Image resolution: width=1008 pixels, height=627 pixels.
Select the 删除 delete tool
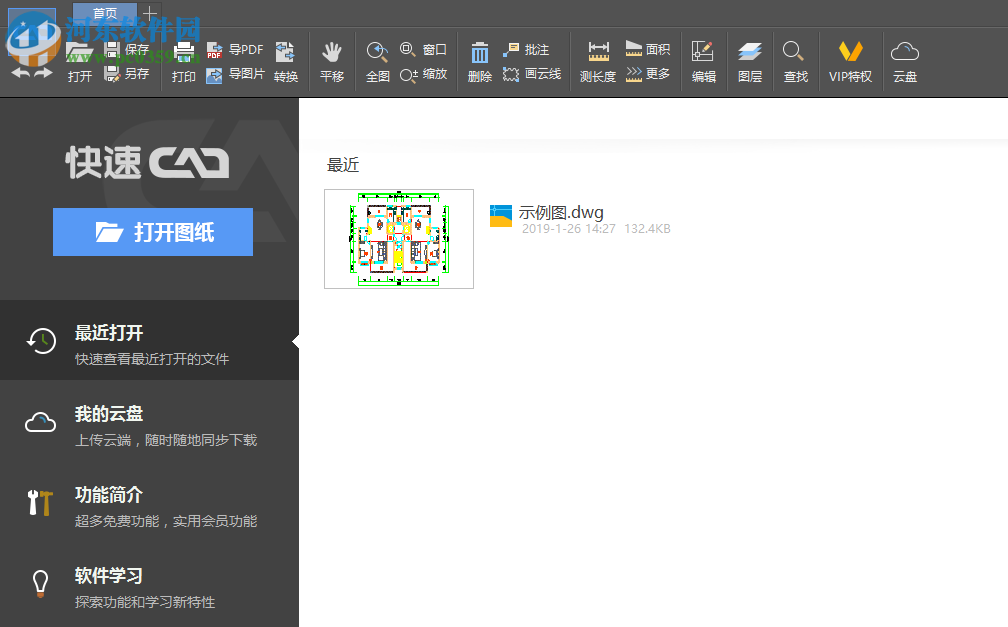(479, 61)
